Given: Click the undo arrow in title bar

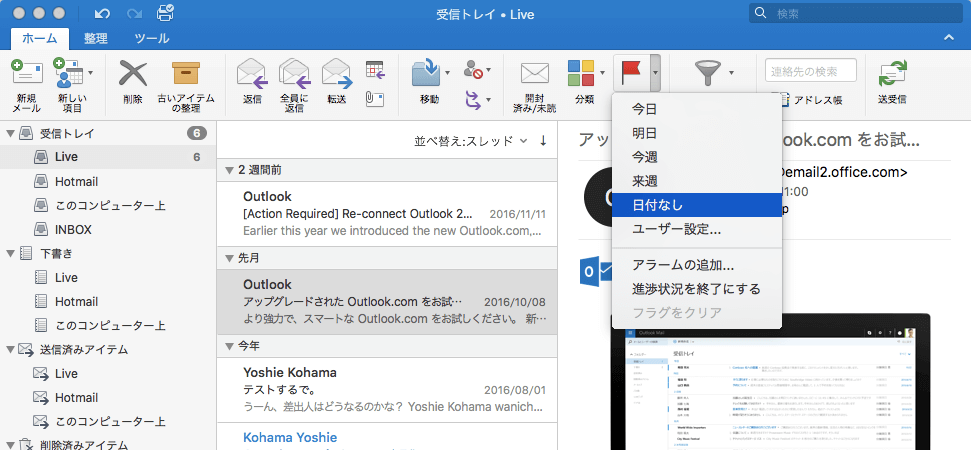Looking at the screenshot, I should (x=102, y=13).
